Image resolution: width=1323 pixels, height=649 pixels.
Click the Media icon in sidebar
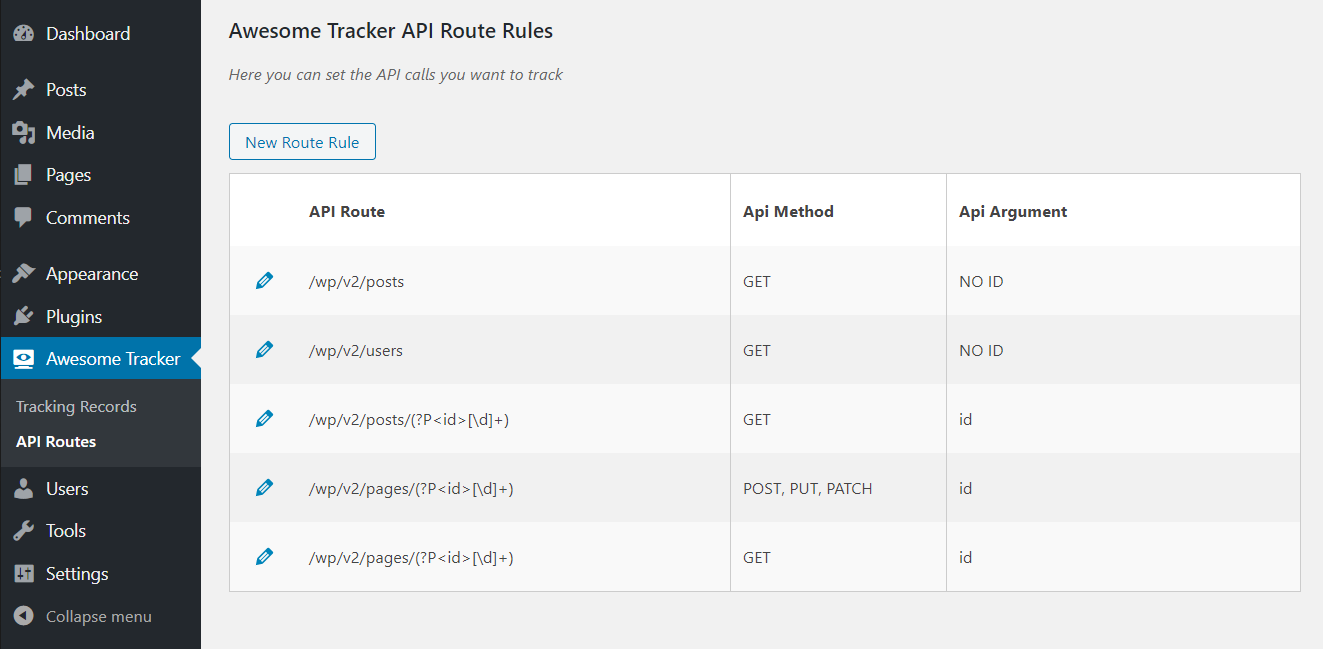tap(24, 133)
